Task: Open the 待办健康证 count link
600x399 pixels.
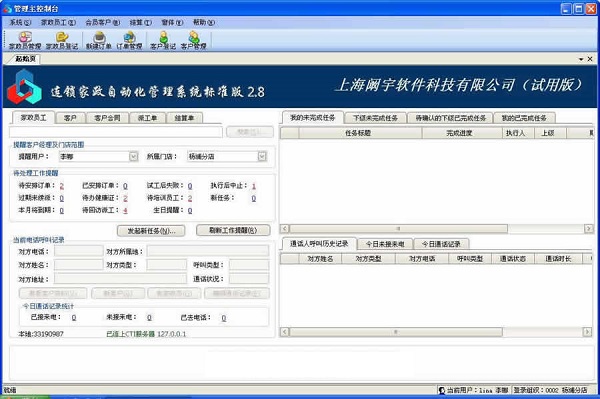Action: (125, 198)
